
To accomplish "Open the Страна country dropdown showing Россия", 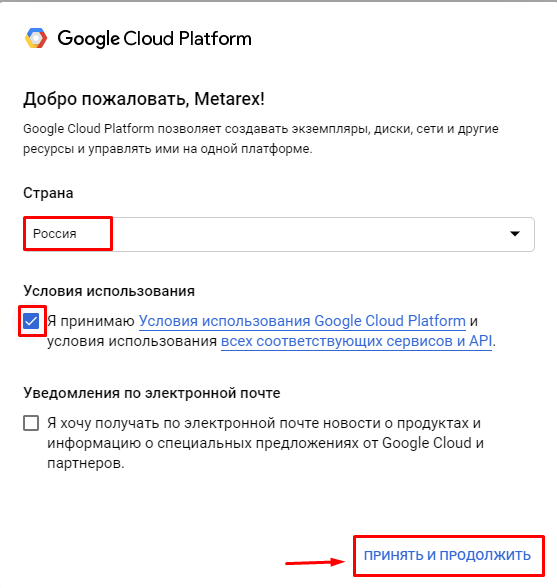I will [279, 234].
